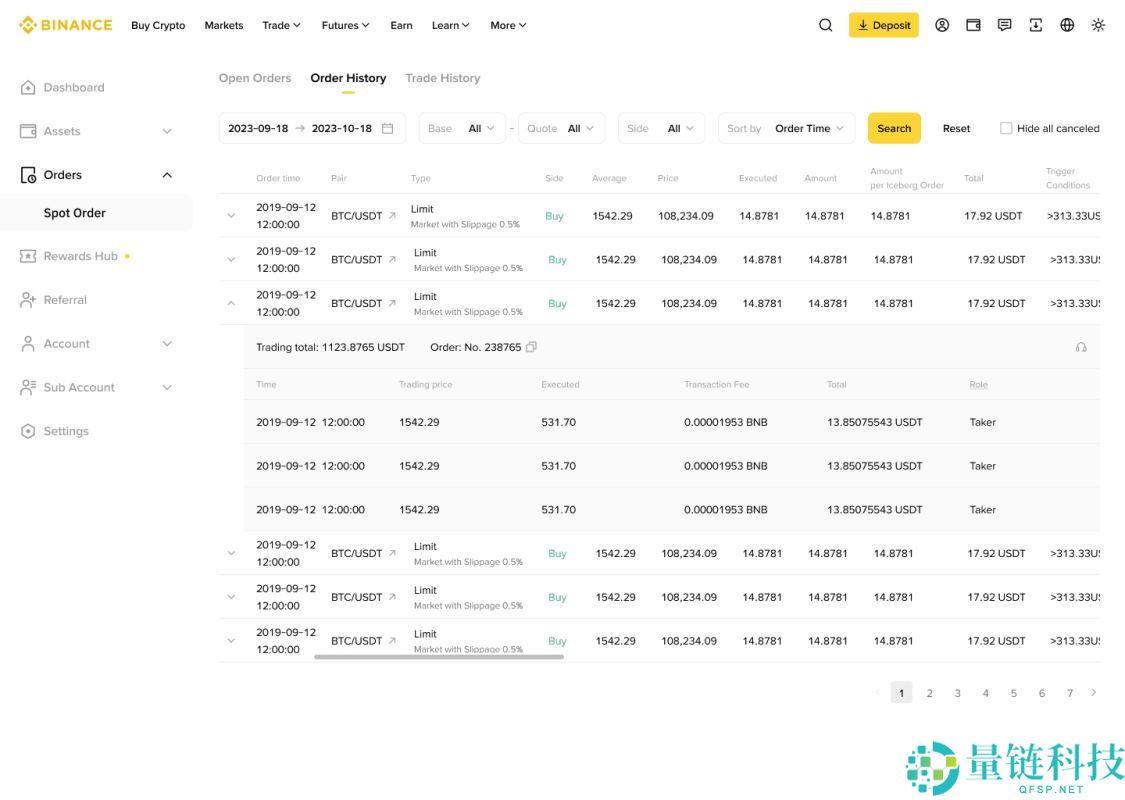Open the wallet icon in header
1125x800 pixels.
(x=973, y=25)
